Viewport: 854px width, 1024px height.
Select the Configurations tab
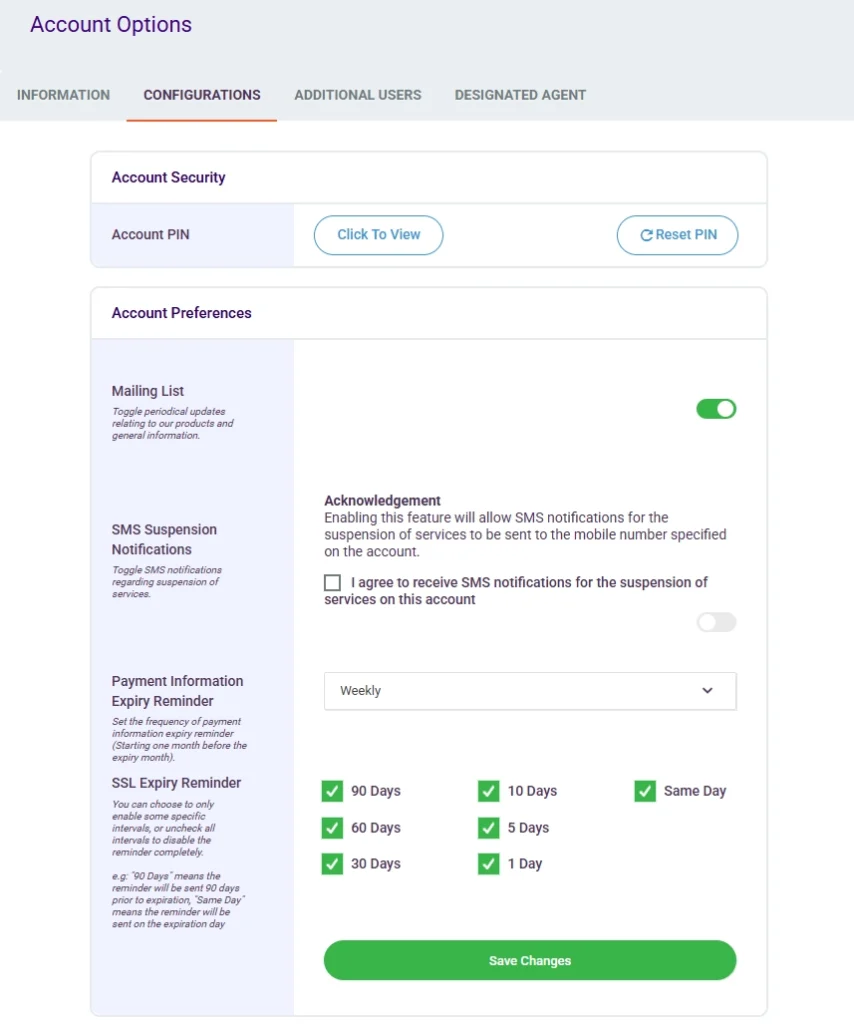coord(201,95)
